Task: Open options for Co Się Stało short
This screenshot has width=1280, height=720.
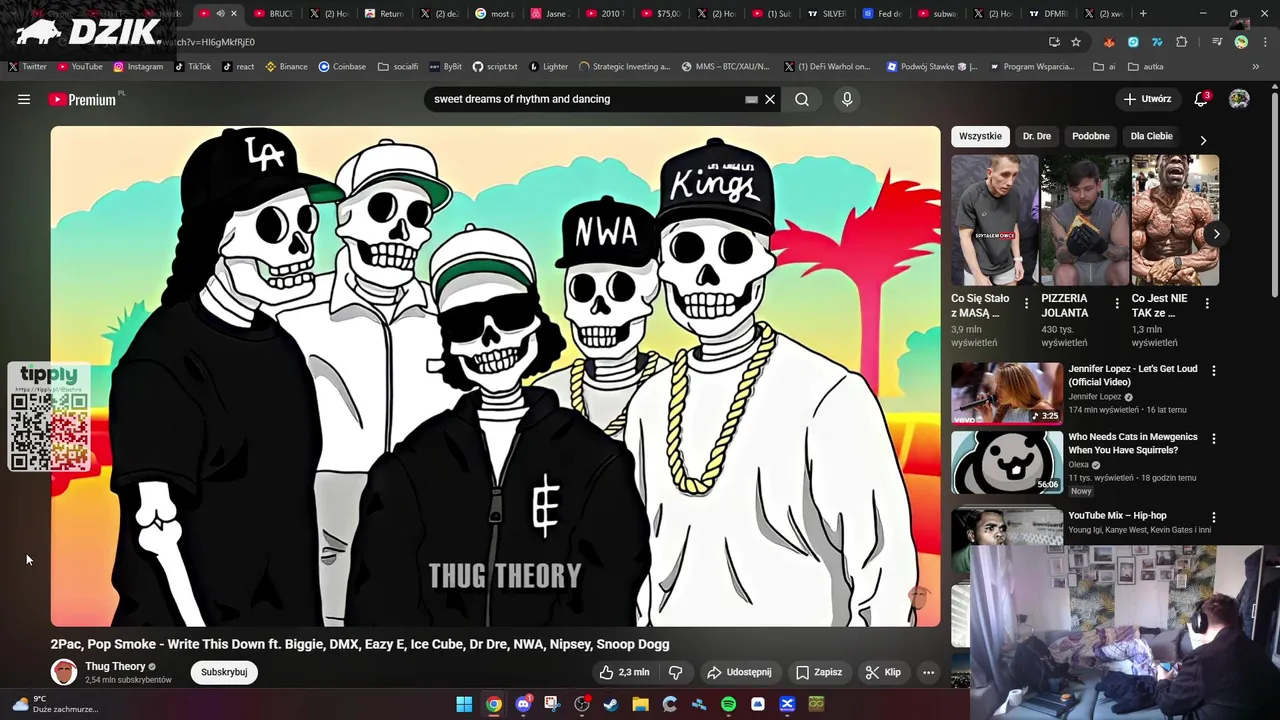Action: click(x=1026, y=303)
